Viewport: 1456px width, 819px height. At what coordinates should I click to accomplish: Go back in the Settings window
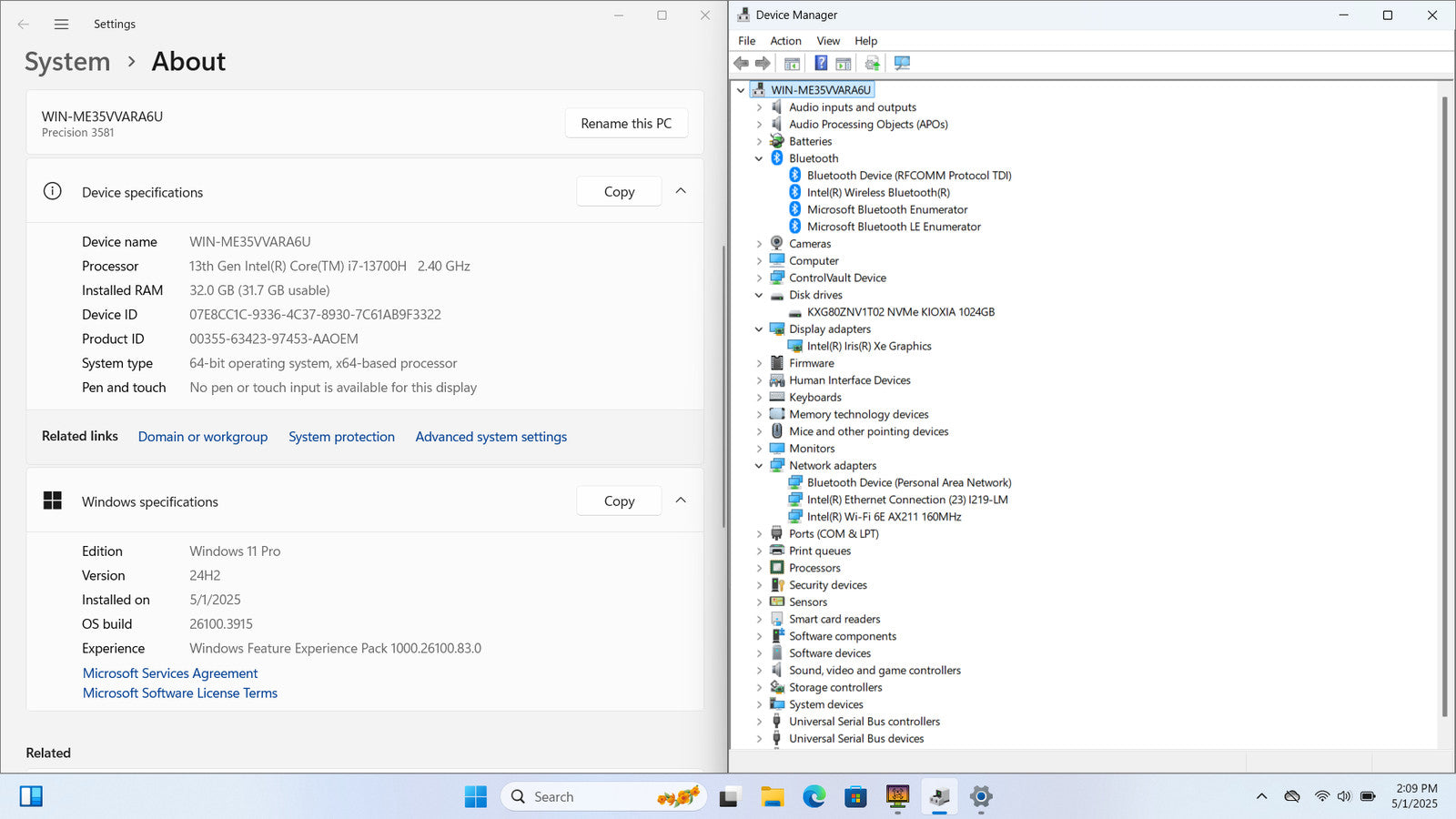click(x=24, y=25)
